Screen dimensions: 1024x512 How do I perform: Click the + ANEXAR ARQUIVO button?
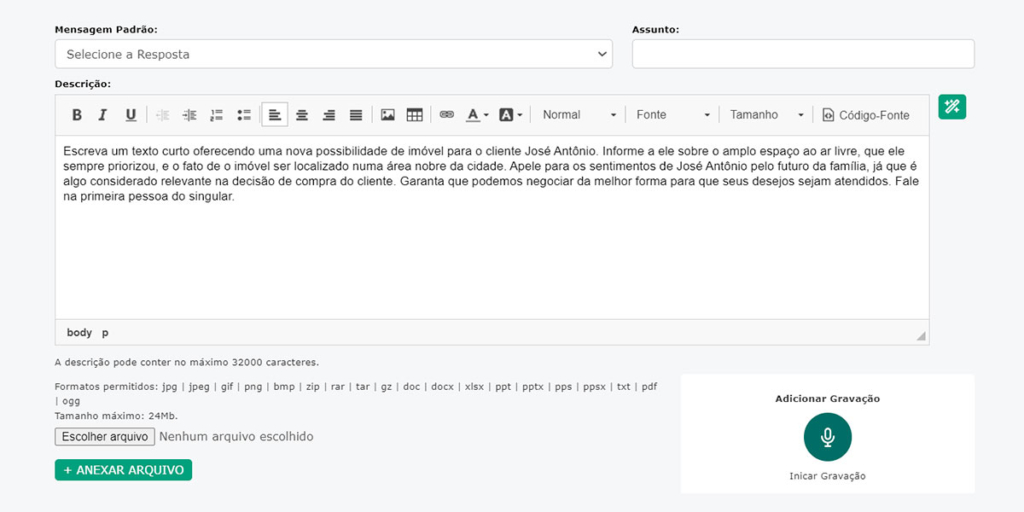coord(123,470)
